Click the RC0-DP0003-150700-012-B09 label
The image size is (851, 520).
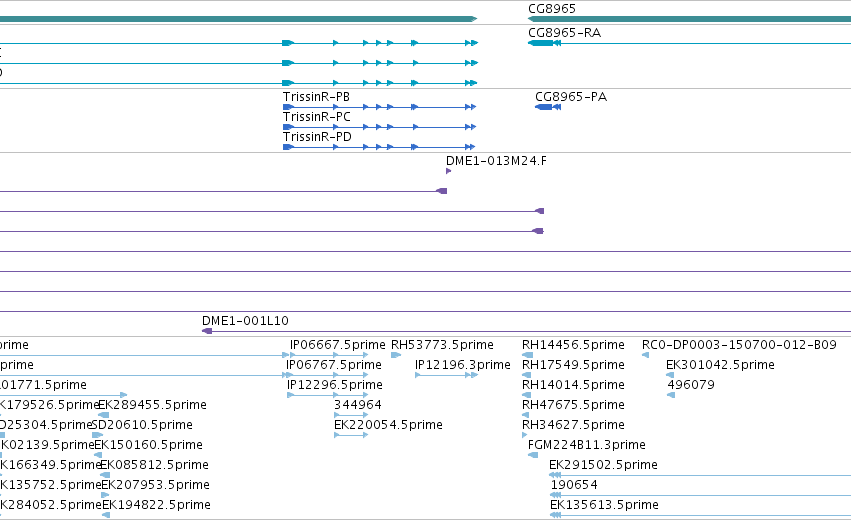[739, 345]
